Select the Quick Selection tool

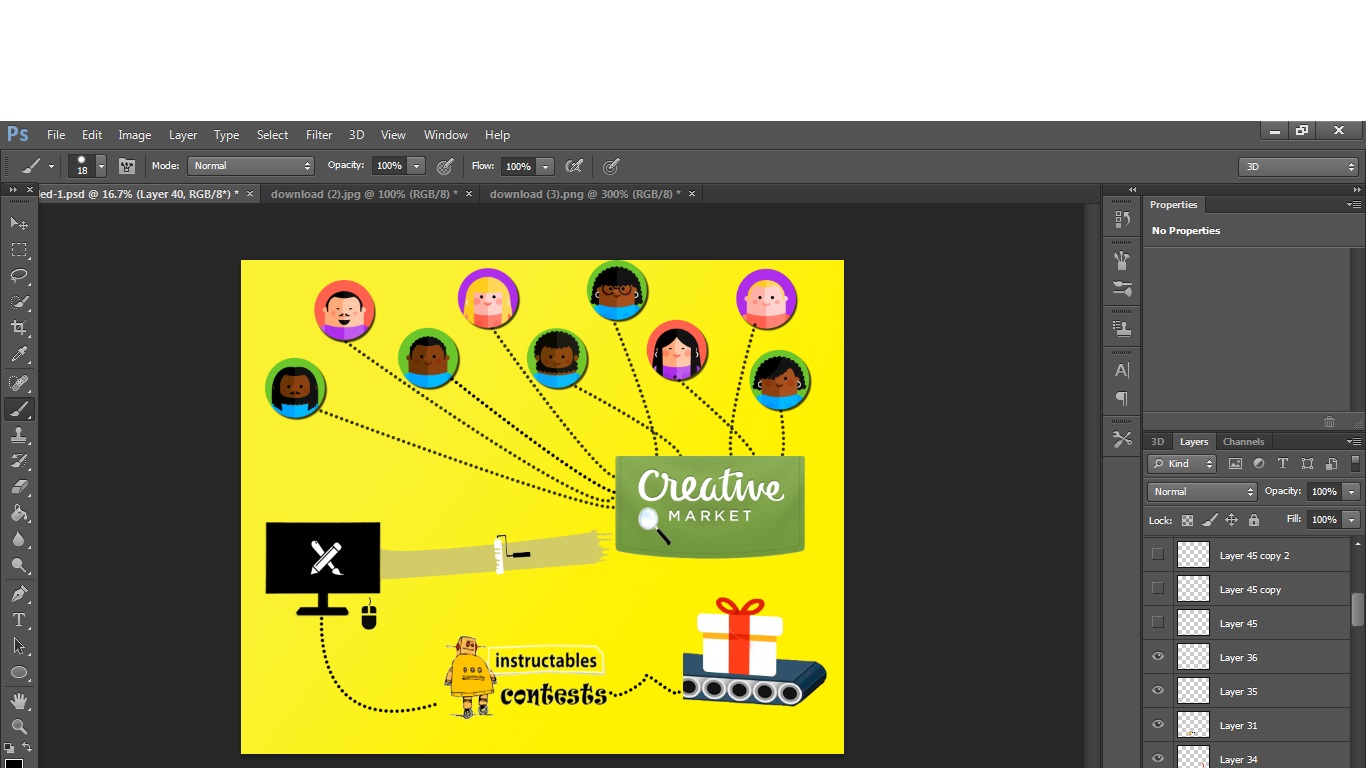(x=19, y=302)
